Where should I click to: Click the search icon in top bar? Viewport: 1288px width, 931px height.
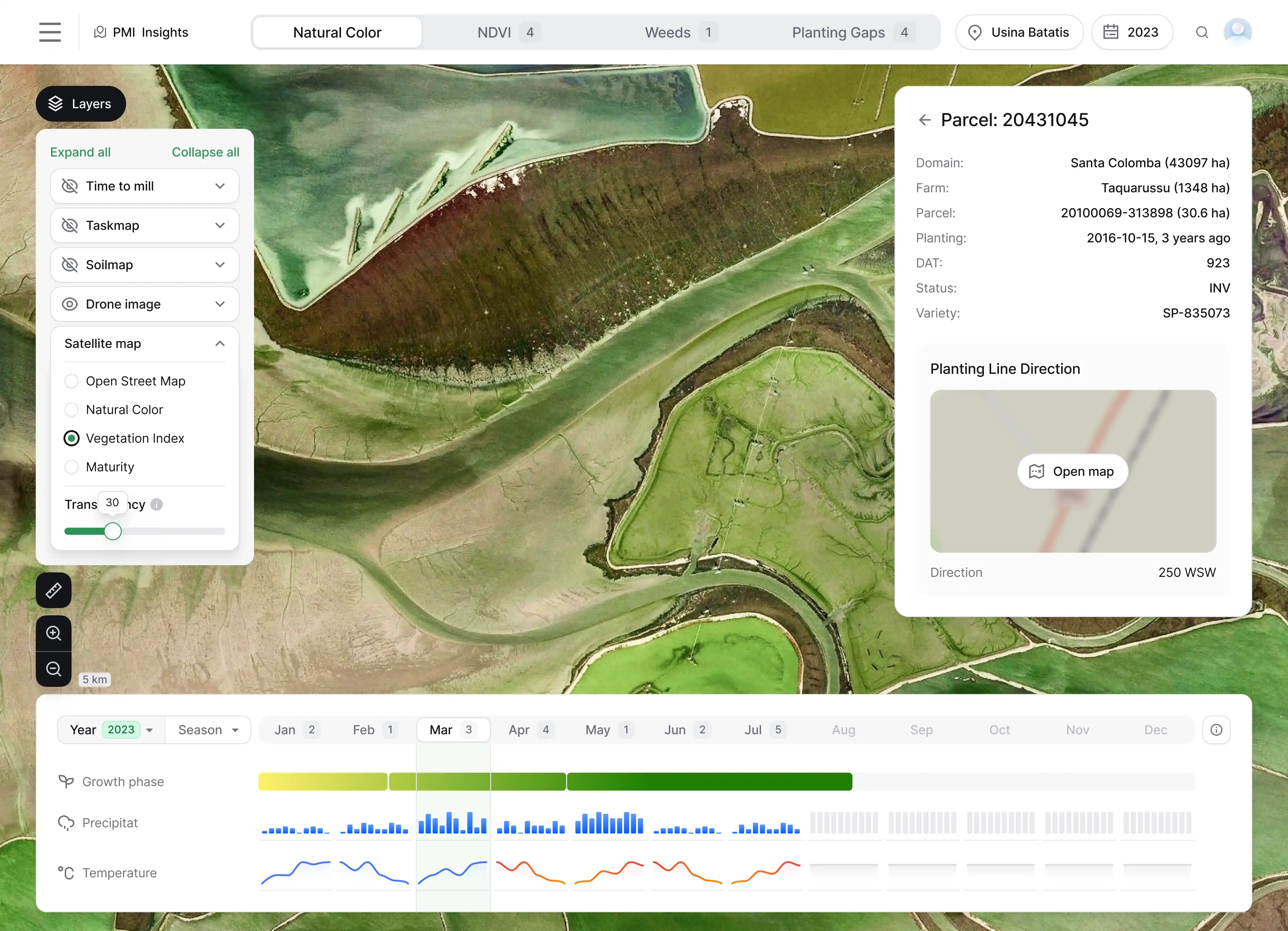[x=1202, y=32]
